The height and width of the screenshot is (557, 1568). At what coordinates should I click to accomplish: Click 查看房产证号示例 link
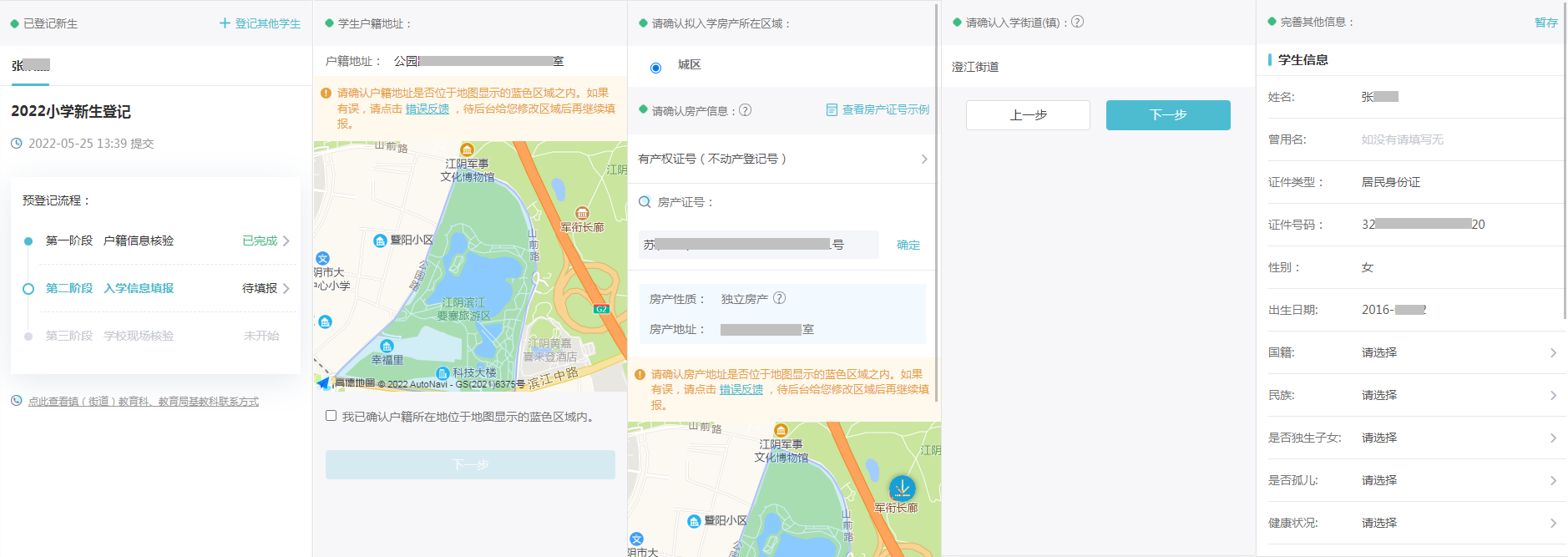pyautogui.click(x=886, y=110)
